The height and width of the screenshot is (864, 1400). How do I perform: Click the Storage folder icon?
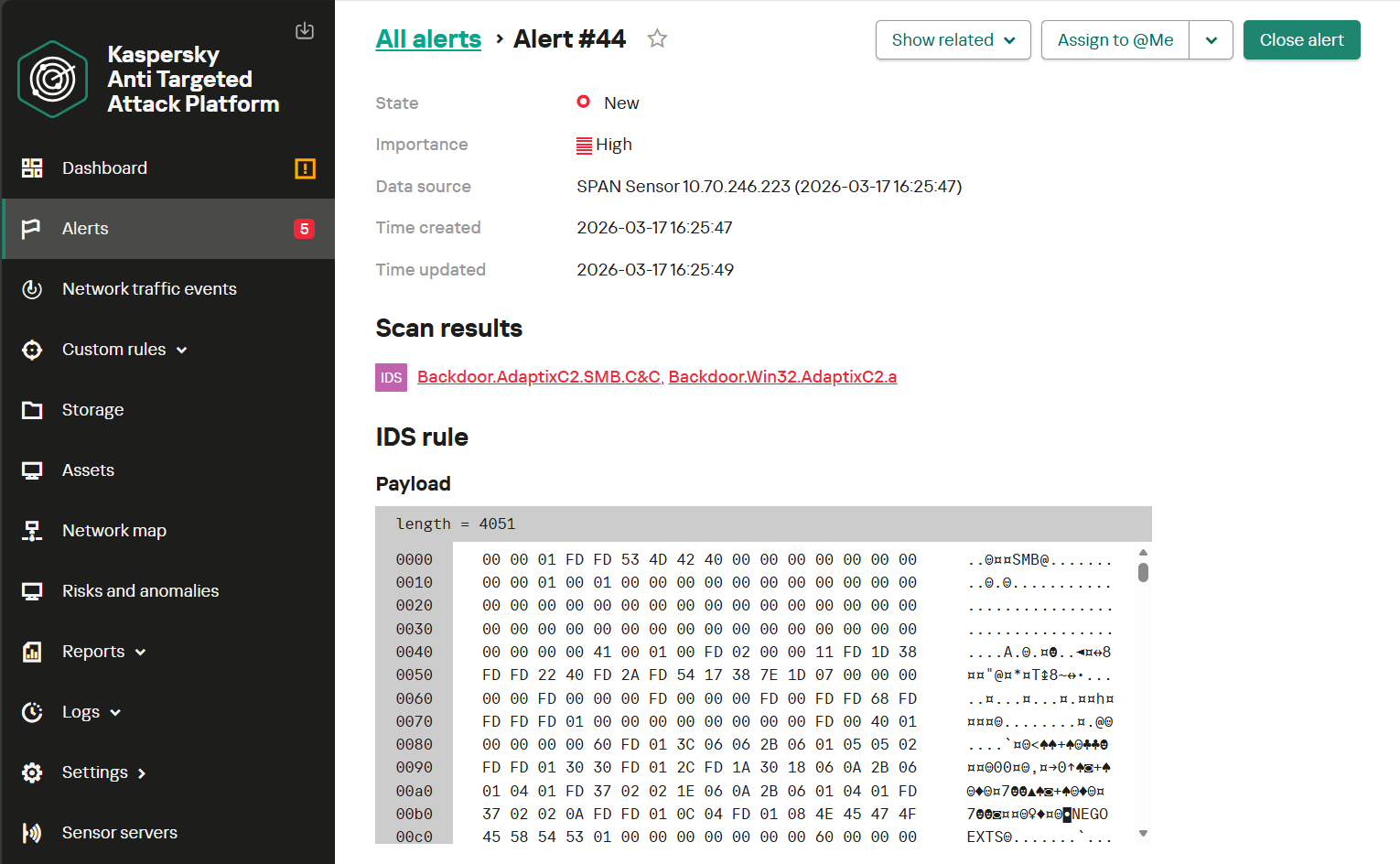point(32,410)
